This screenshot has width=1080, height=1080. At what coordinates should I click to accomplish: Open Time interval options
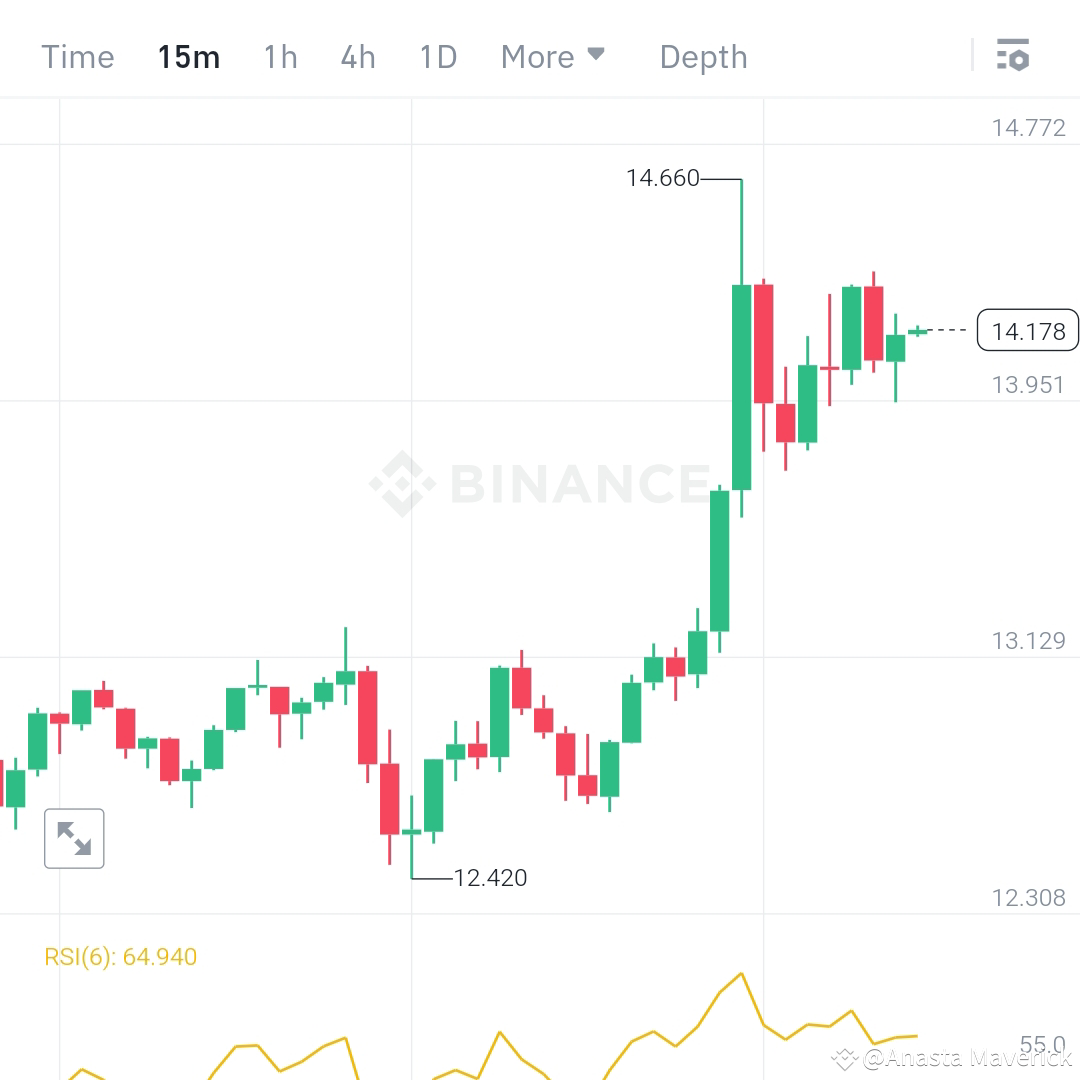pos(77,57)
